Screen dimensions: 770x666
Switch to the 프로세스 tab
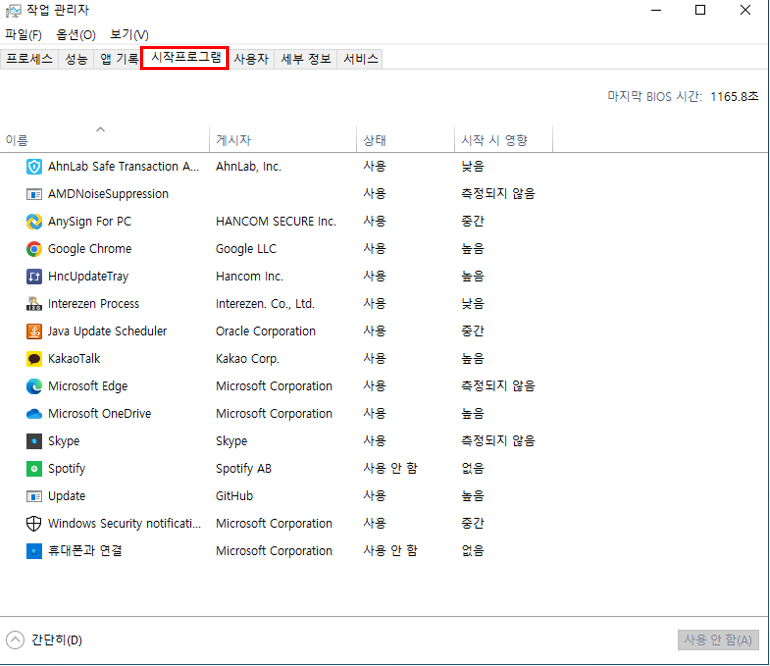pos(29,59)
